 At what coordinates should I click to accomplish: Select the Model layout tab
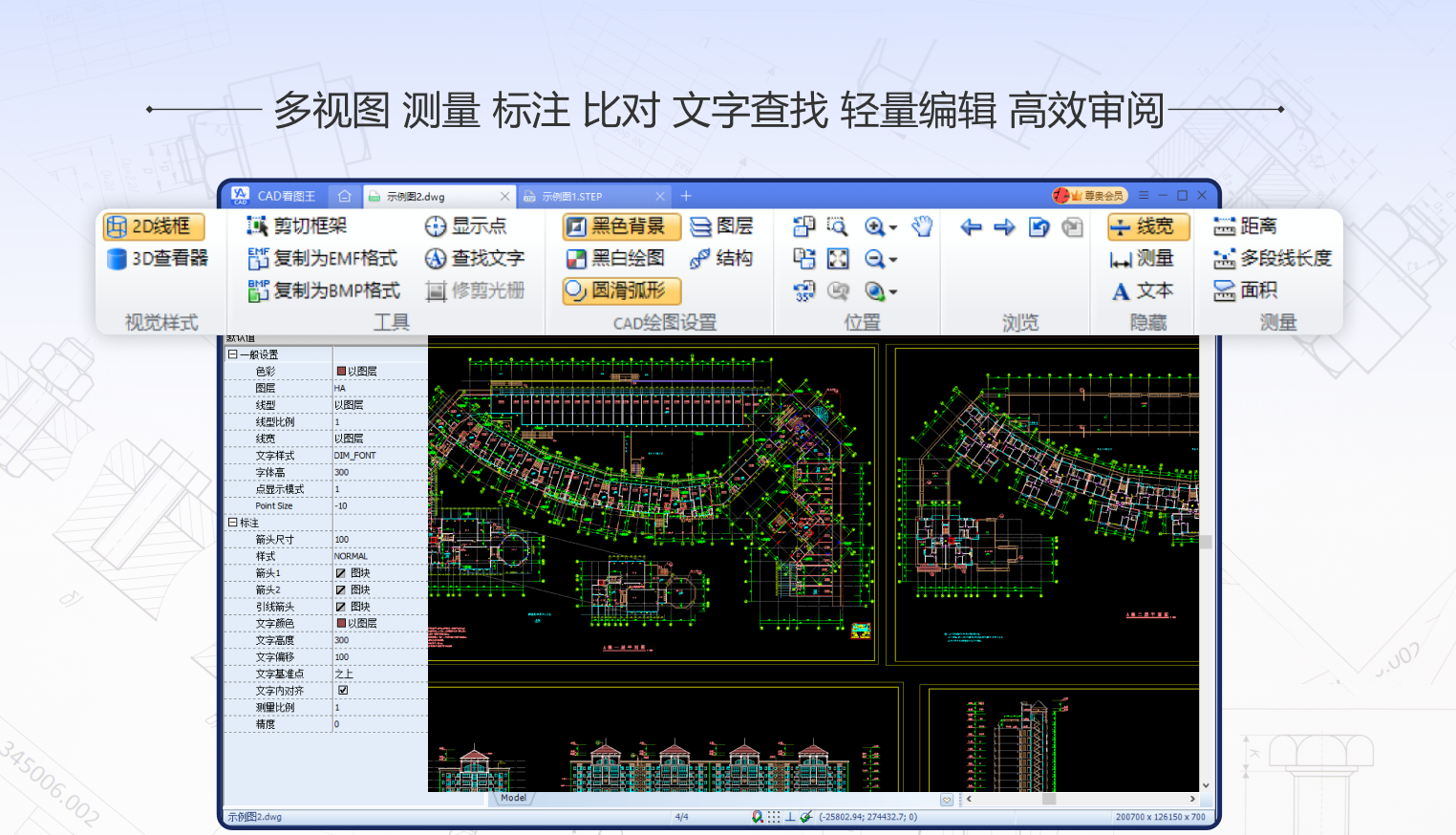click(513, 798)
